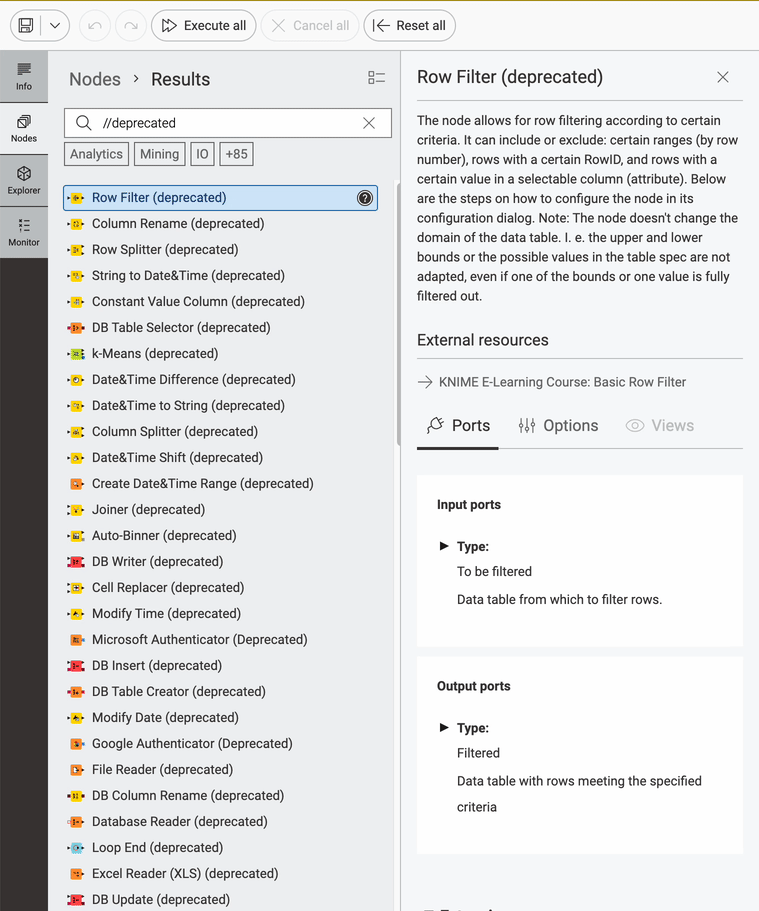Toggle the Analytics filter tag

point(96,154)
